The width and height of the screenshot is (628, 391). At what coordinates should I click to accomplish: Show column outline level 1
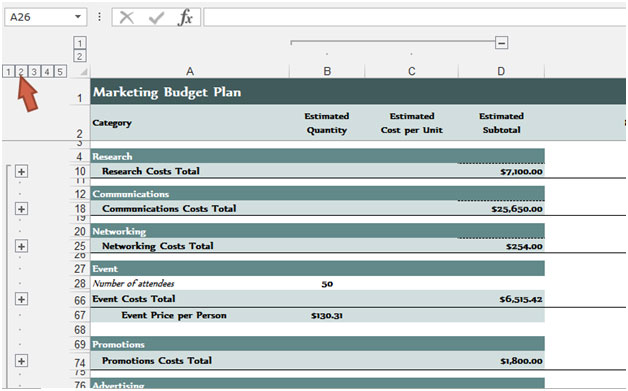80,42
